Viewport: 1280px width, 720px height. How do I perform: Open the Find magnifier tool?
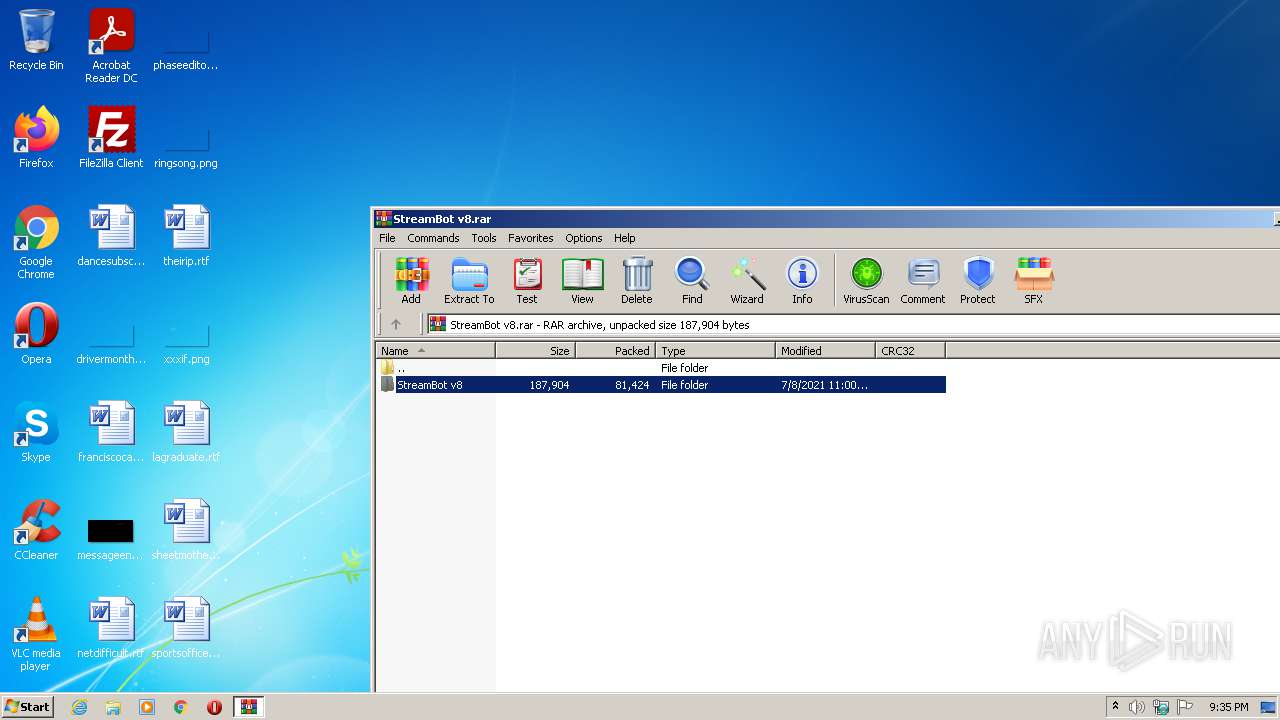(692, 281)
